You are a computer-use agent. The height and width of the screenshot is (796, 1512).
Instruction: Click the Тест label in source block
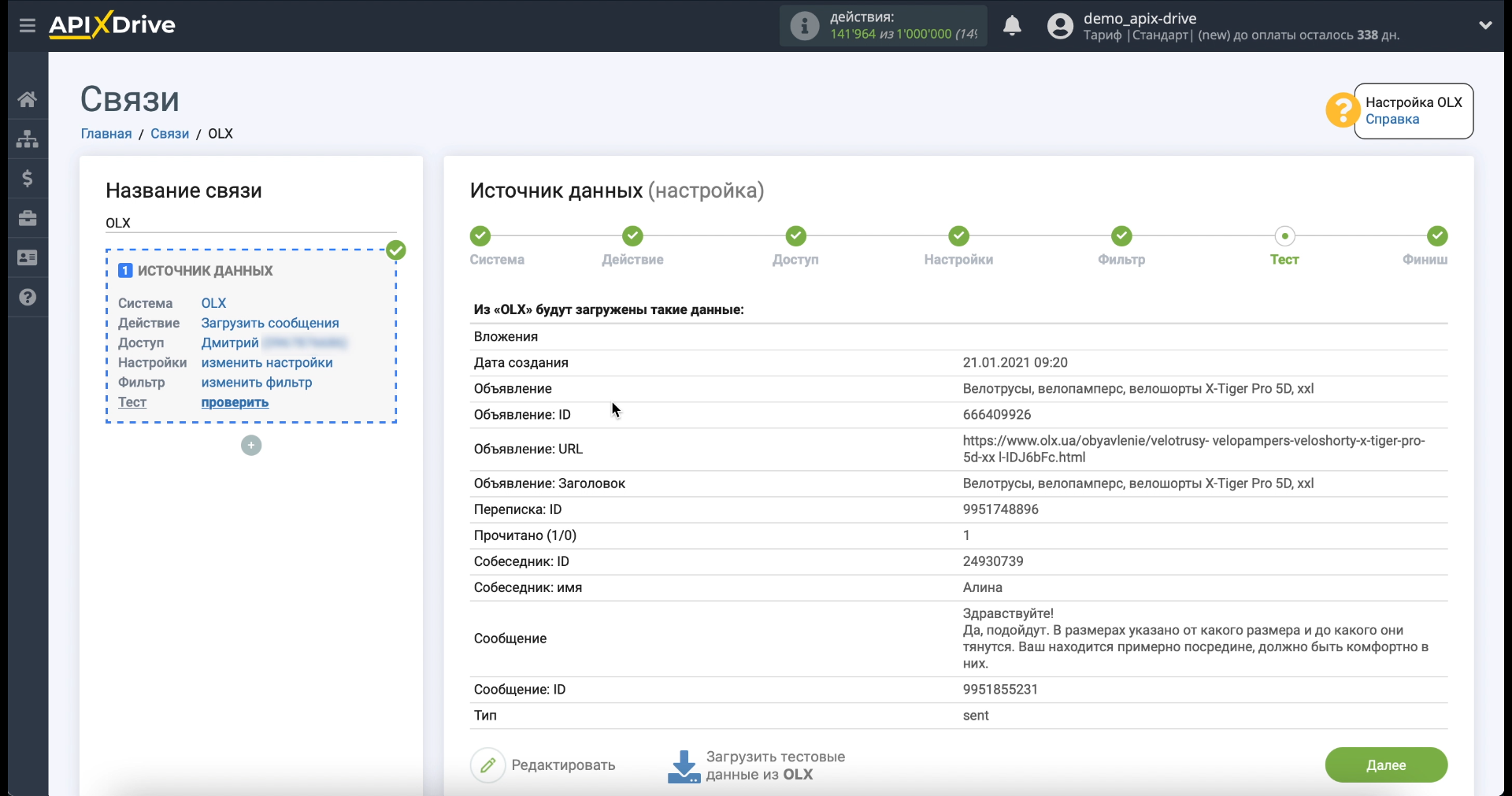[x=132, y=402]
